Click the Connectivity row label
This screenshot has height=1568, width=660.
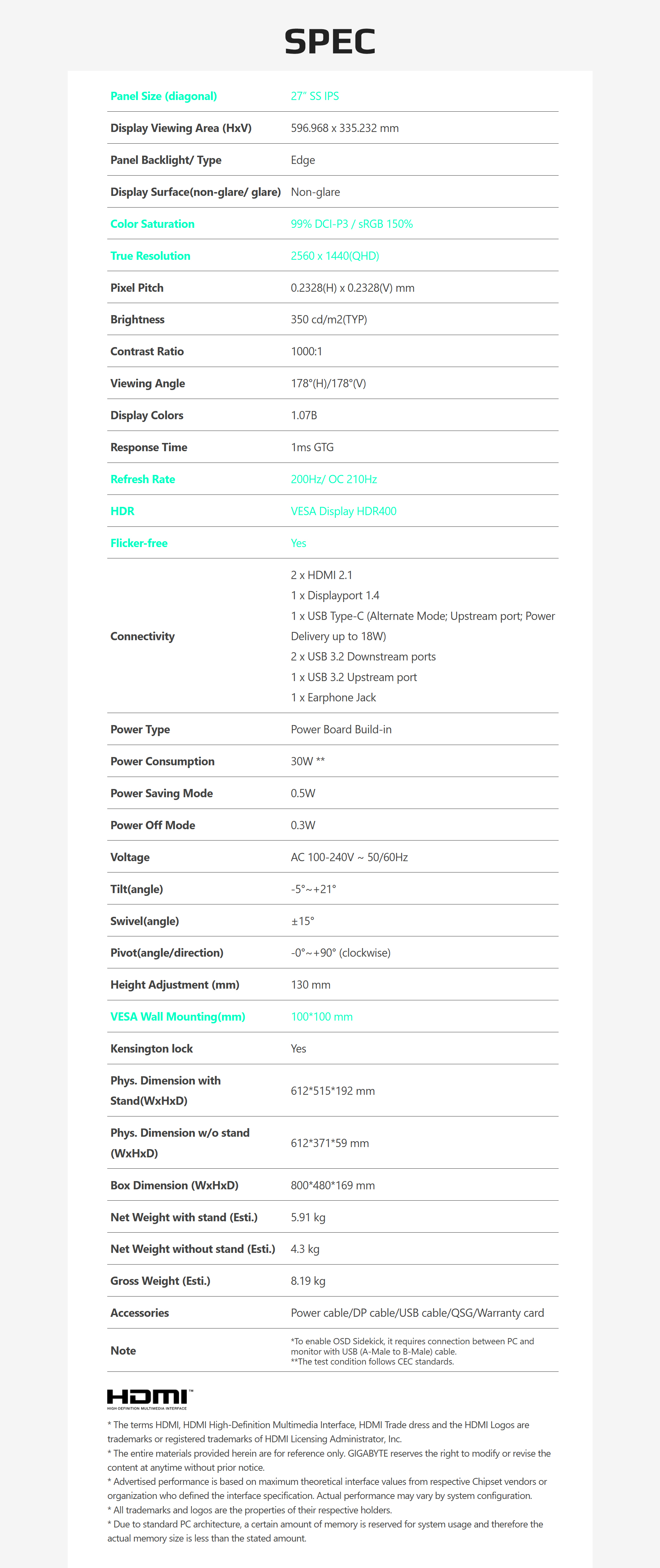[x=142, y=636]
